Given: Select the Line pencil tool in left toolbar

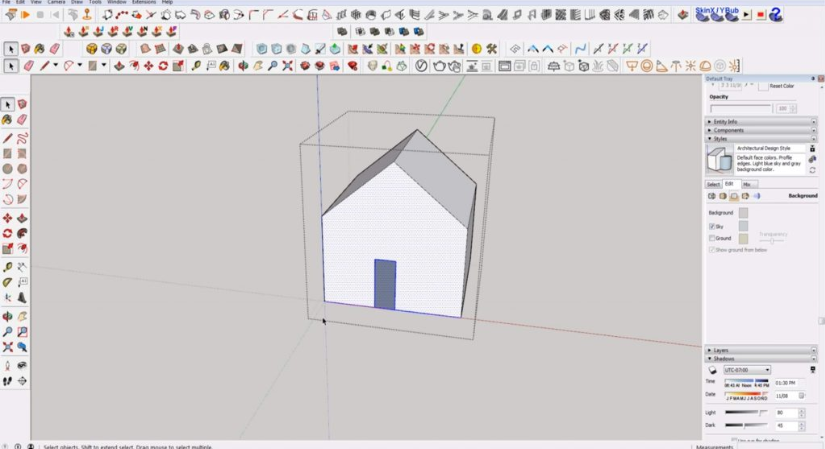Looking at the screenshot, I should point(7,138).
